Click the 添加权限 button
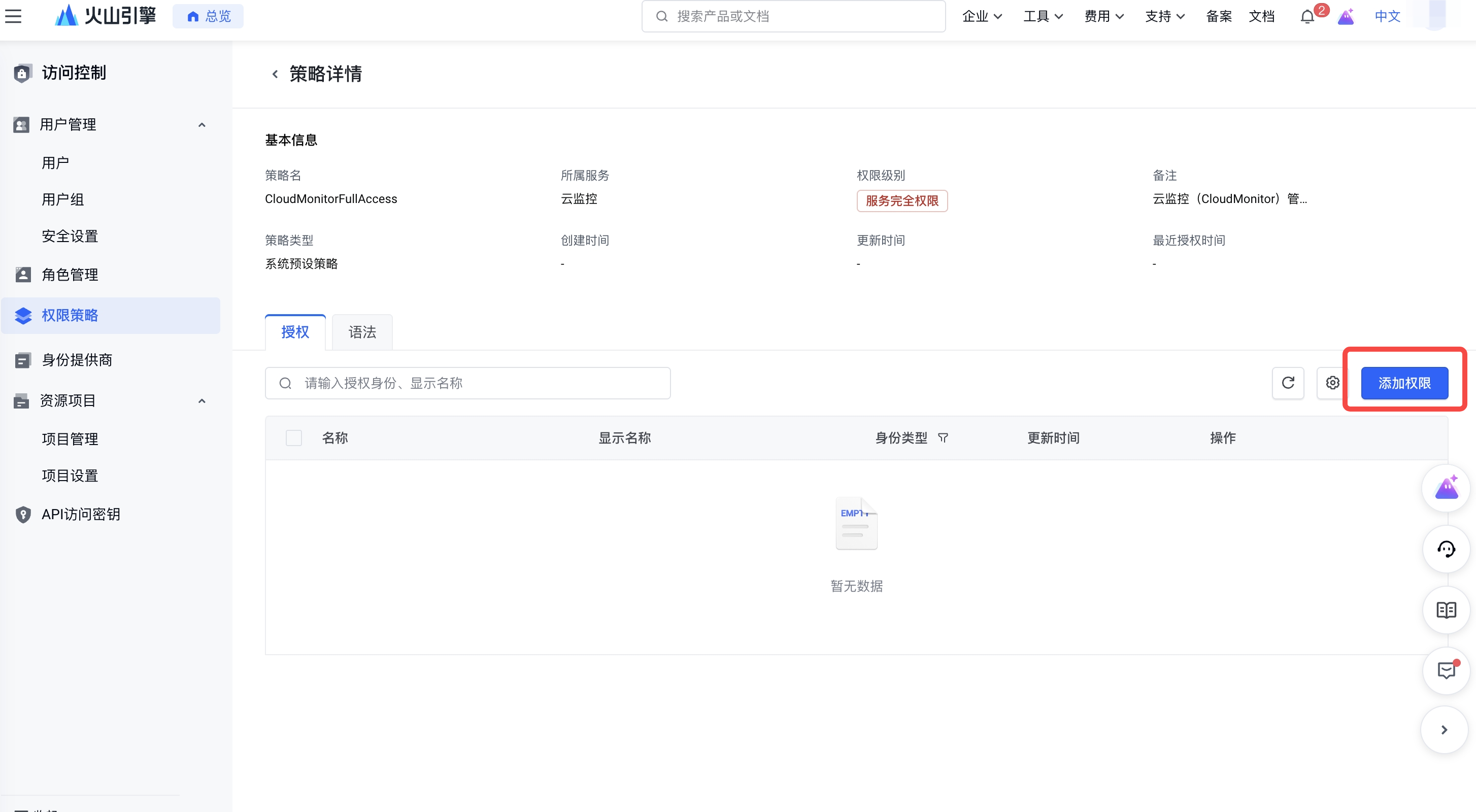 pos(1404,383)
